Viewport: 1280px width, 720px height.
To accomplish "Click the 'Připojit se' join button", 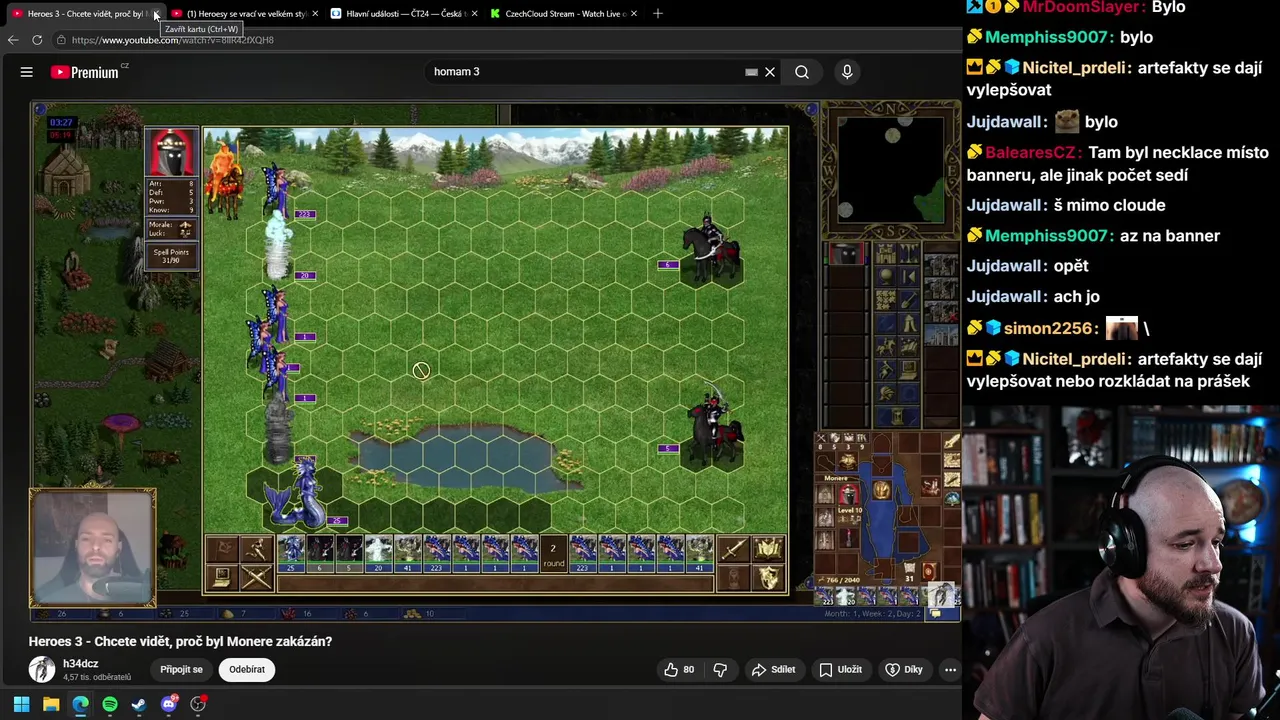I will point(181,669).
